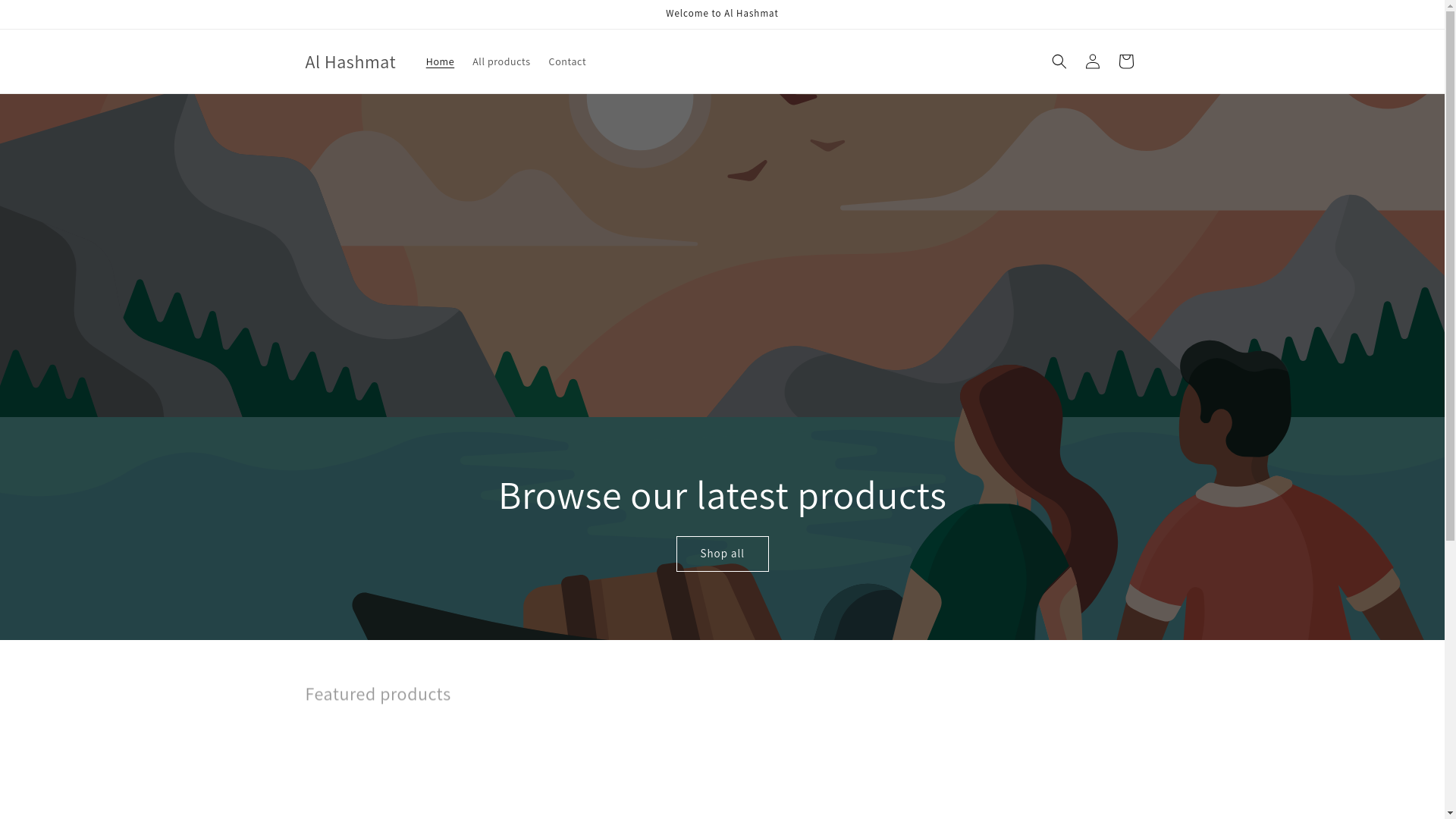Open the search magnifier icon
Image resolution: width=1456 pixels, height=819 pixels.
click(x=1059, y=61)
